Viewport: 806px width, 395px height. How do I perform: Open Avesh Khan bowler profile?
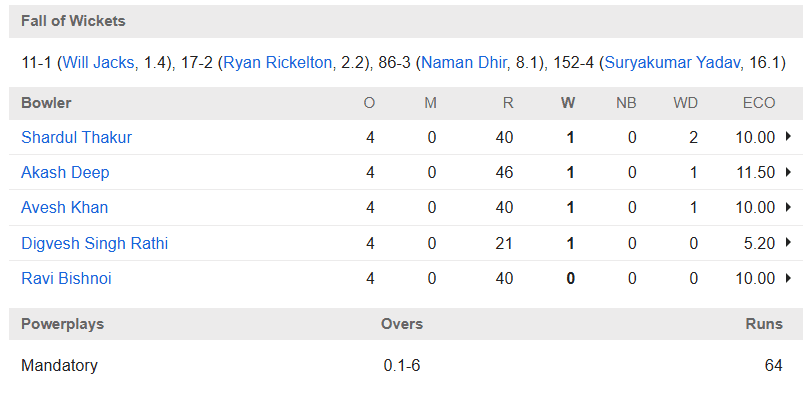[65, 207]
